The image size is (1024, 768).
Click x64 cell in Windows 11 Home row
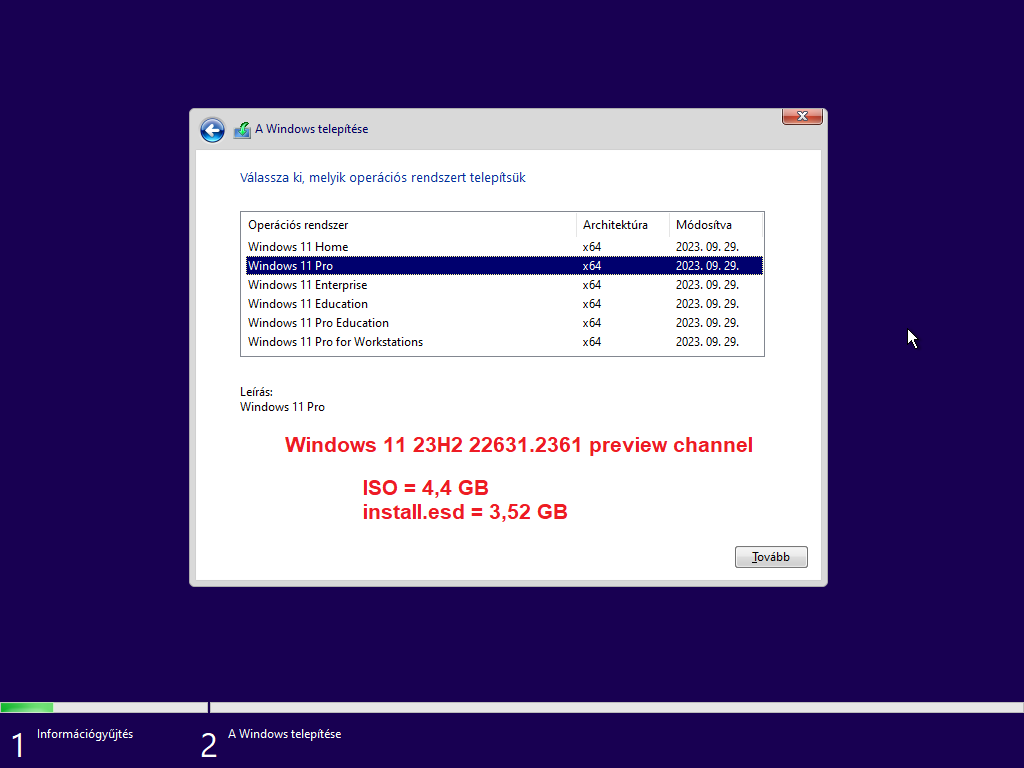tap(592, 247)
